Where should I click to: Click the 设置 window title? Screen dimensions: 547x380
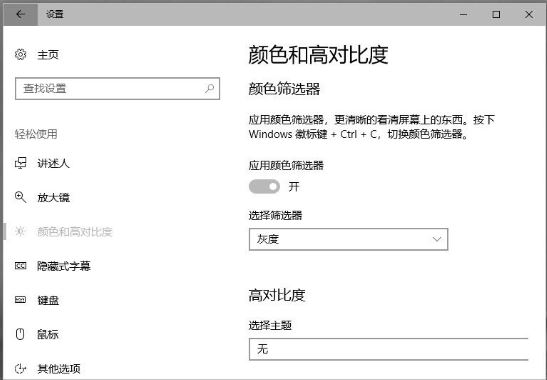[x=55, y=14]
